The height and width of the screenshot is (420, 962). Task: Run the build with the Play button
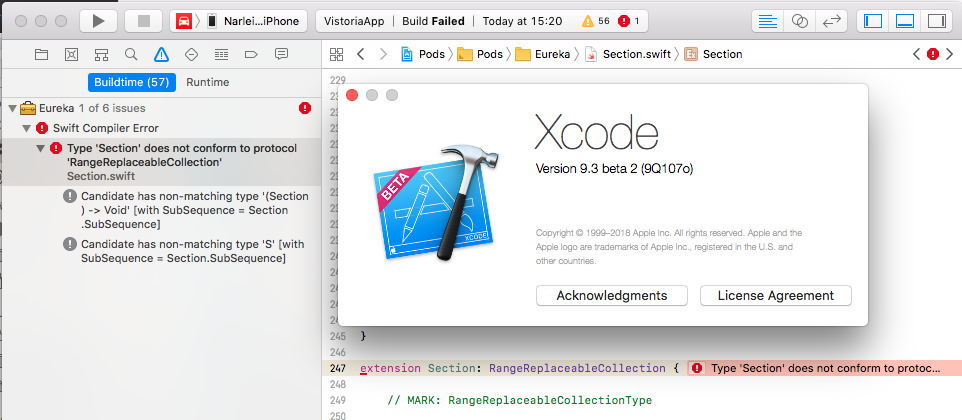(x=98, y=21)
